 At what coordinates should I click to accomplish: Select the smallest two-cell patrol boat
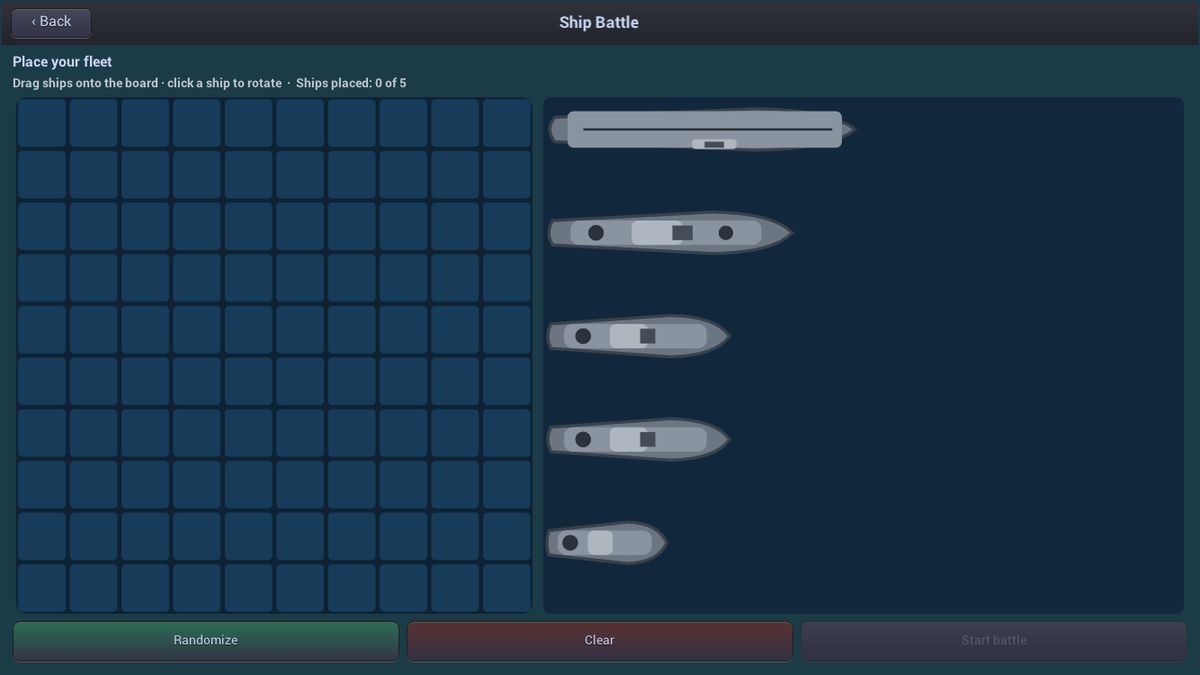(x=607, y=543)
